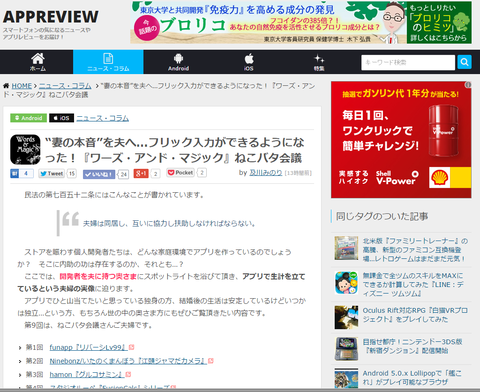
Task: Click the green Android tag badge
Action: (x=28, y=118)
